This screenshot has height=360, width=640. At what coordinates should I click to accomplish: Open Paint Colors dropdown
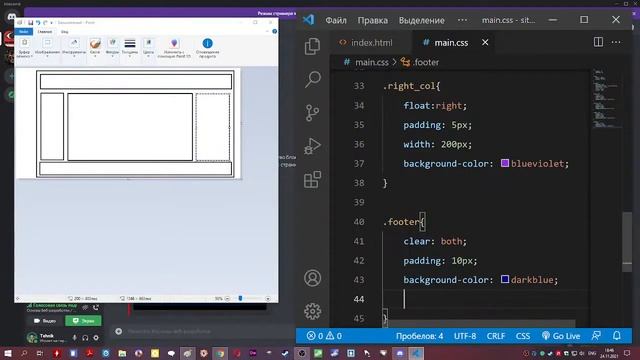(148, 48)
